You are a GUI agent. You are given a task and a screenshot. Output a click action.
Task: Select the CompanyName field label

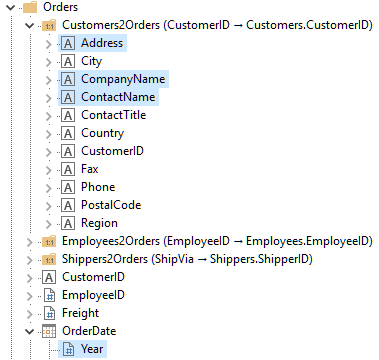(x=123, y=79)
